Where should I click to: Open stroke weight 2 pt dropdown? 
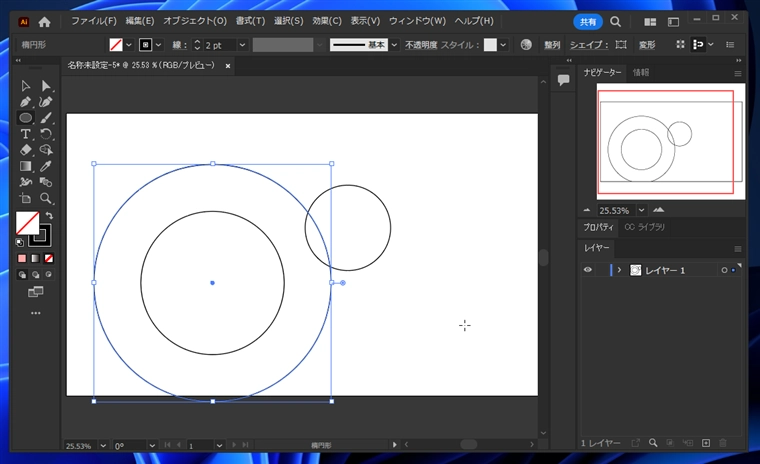click(x=242, y=45)
